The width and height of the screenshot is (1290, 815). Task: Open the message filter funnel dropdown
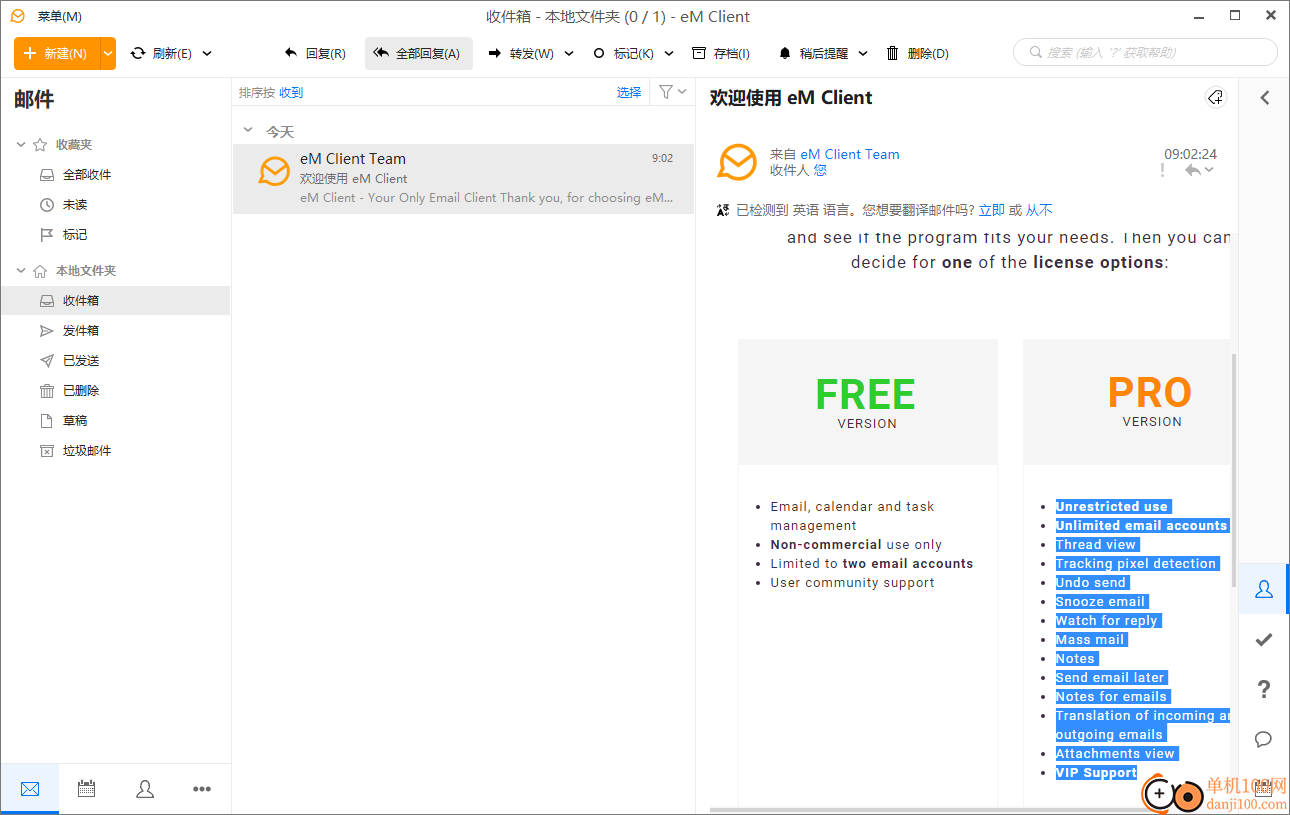point(673,92)
